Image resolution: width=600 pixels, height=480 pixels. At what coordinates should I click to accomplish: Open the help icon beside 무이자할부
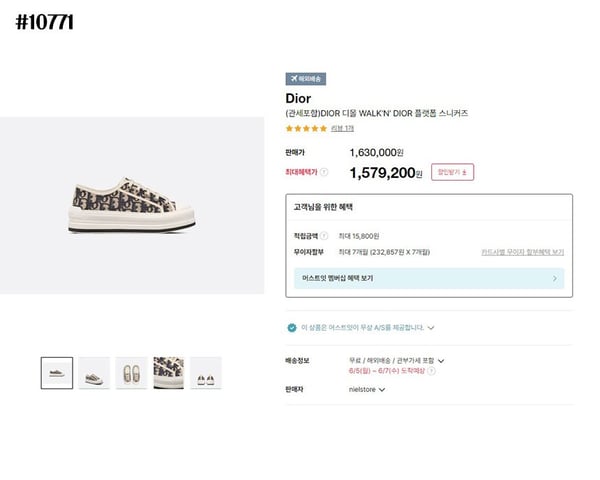[328, 252]
